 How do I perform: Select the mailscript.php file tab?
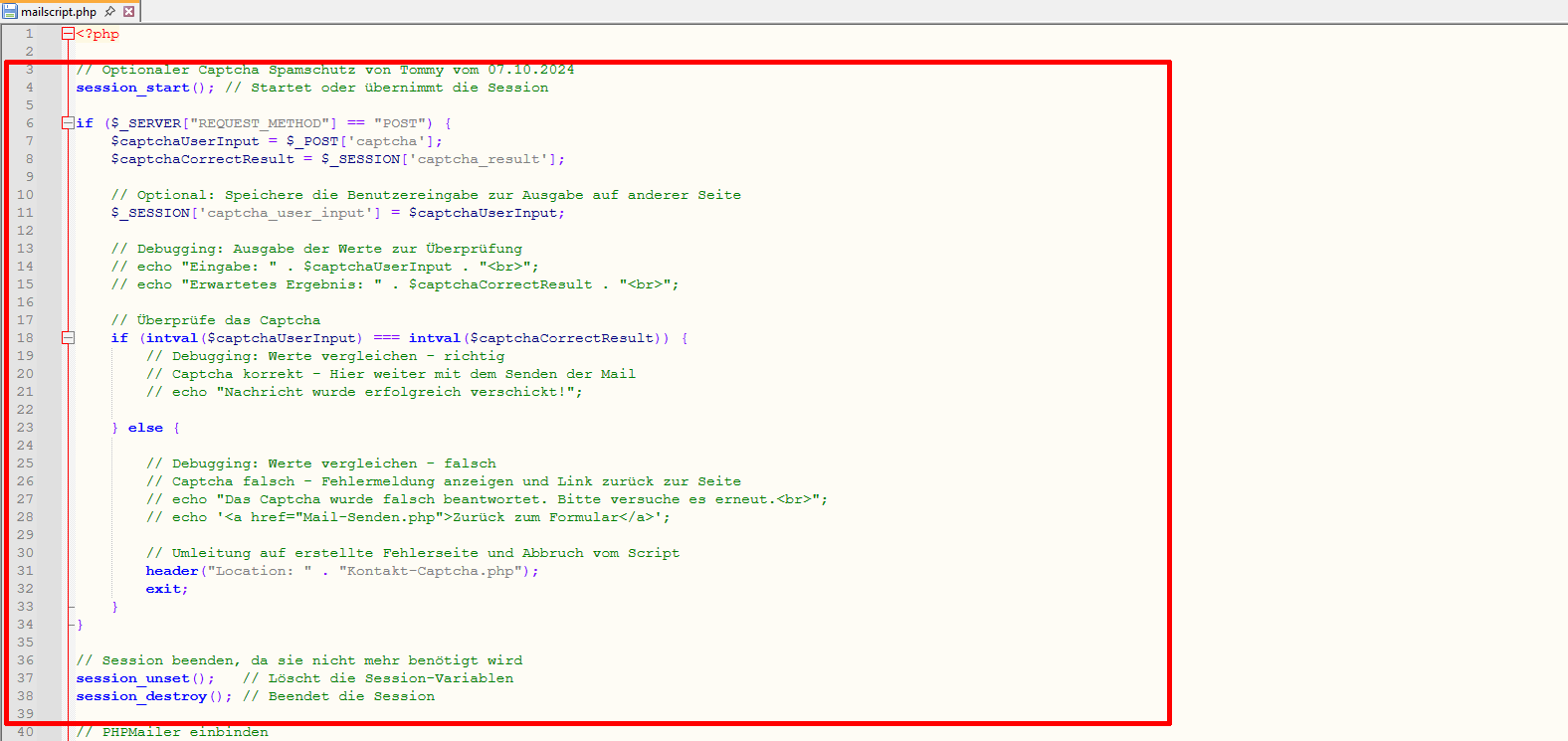pyautogui.click(x=59, y=12)
